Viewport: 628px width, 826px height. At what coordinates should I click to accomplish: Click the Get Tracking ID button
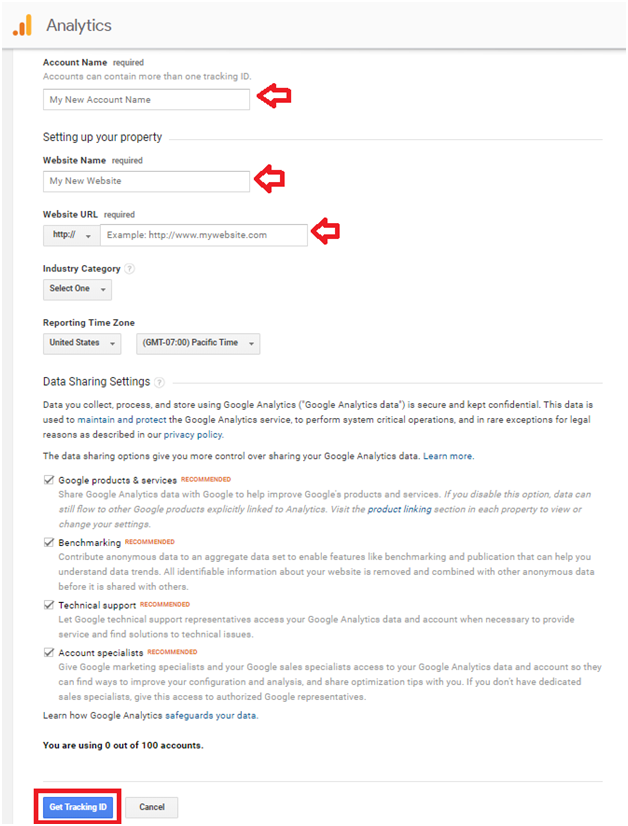click(78, 807)
